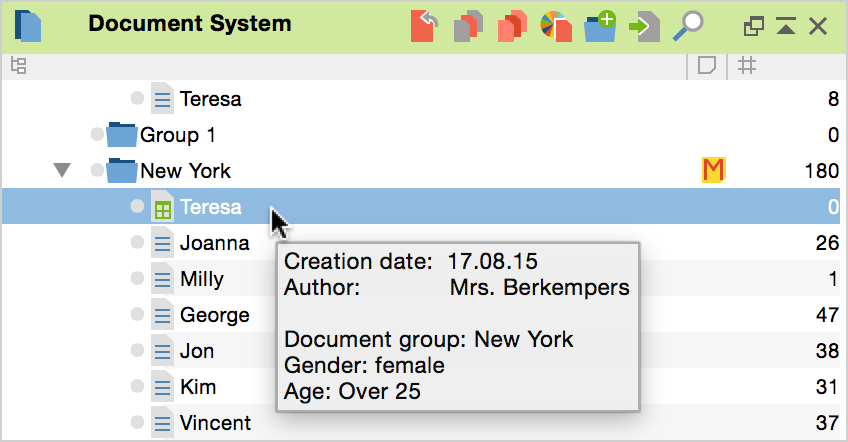Image resolution: width=848 pixels, height=442 pixels.
Task: Open the colorful pie chart document icon
Action: tap(556, 26)
